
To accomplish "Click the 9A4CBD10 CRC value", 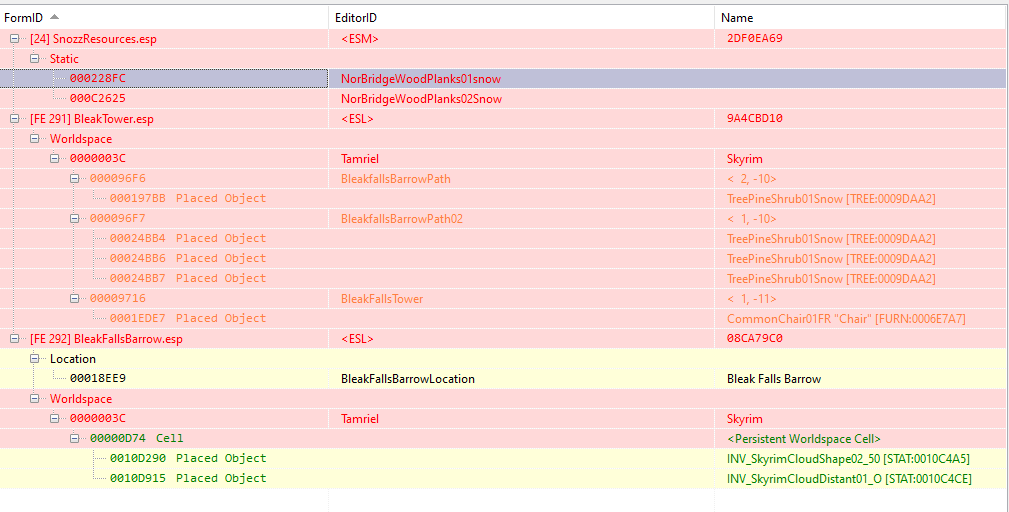I will pos(755,118).
